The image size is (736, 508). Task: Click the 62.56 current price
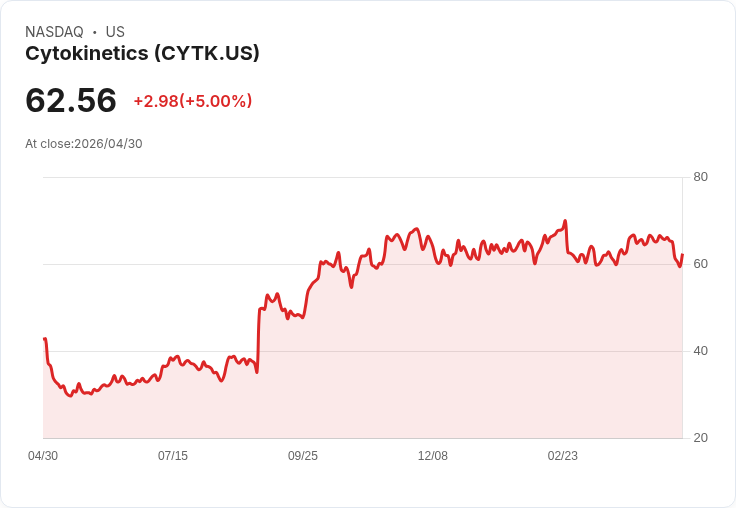click(x=71, y=100)
